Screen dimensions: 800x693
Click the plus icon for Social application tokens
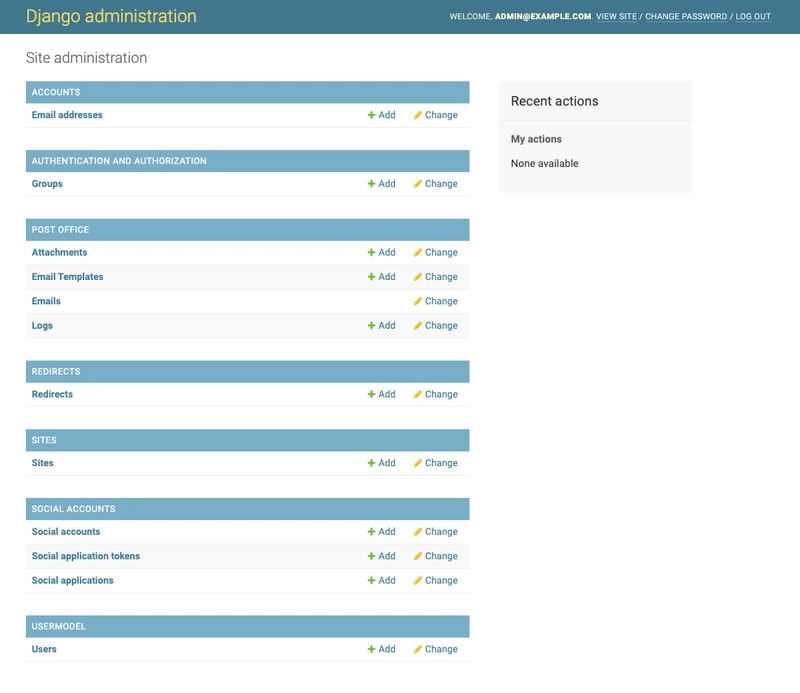click(371, 556)
